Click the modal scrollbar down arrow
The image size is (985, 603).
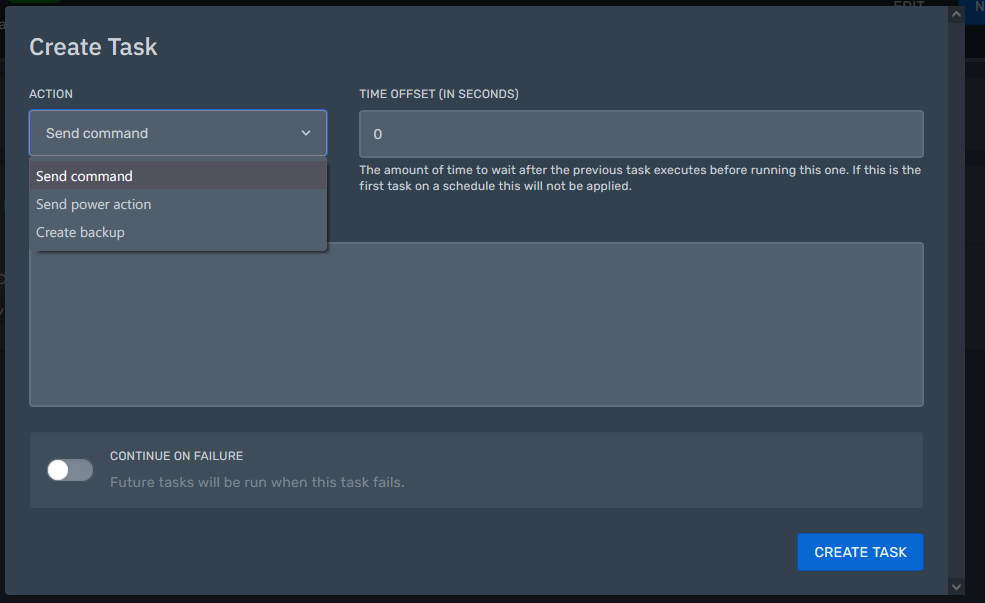pyautogui.click(x=956, y=587)
